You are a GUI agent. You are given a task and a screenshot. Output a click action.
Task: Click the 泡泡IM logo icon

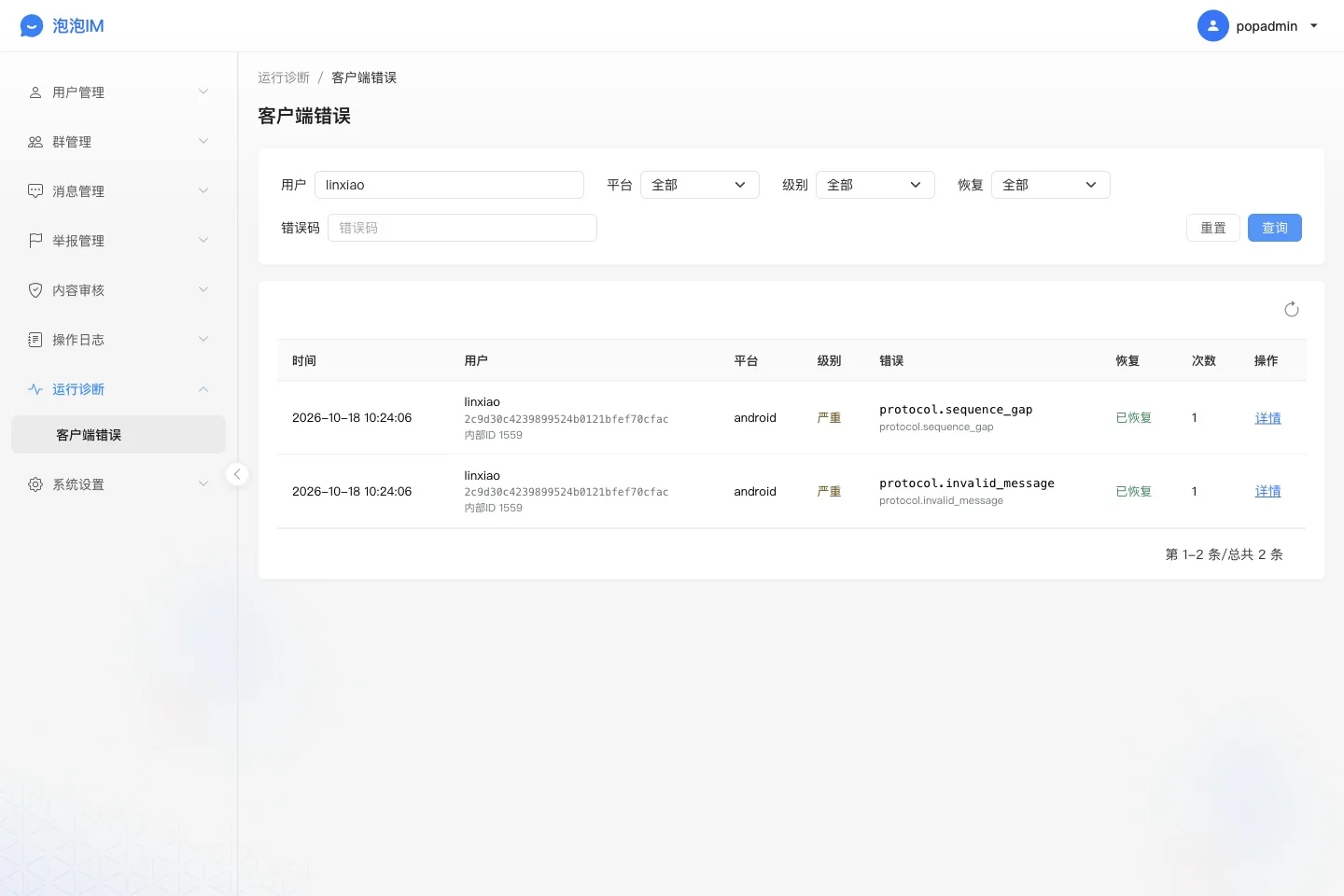32,26
